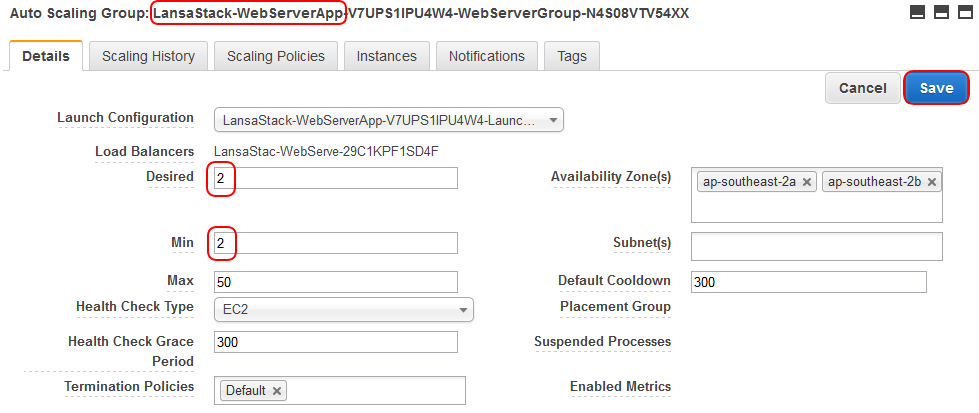Select the middle split-panel layout icon

point(941,12)
